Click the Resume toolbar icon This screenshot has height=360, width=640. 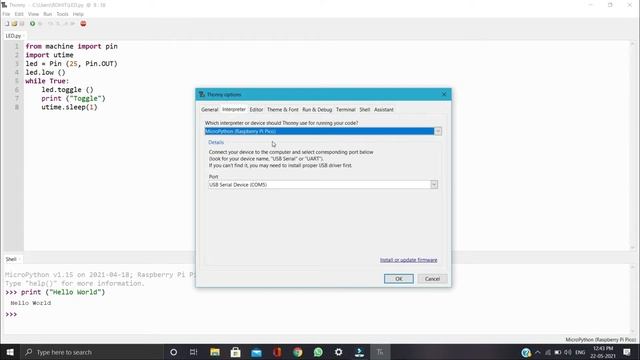[73, 24]
